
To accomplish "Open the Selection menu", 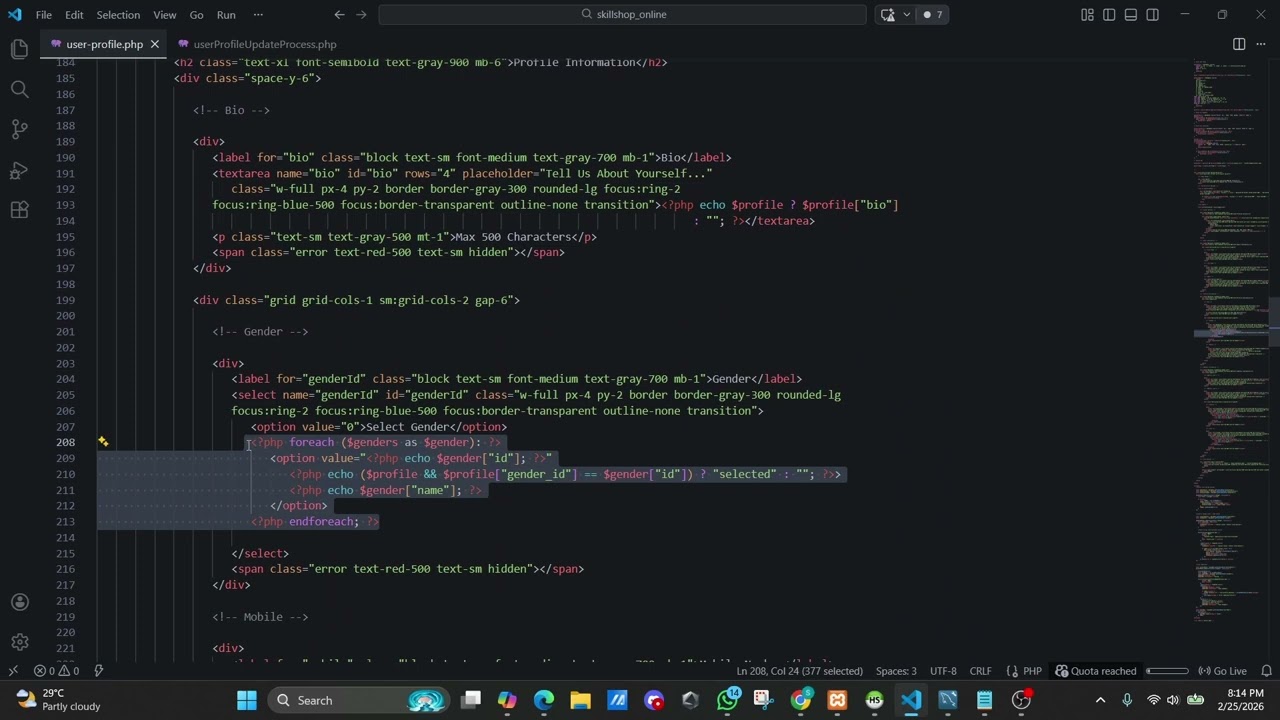I will 118,15.
